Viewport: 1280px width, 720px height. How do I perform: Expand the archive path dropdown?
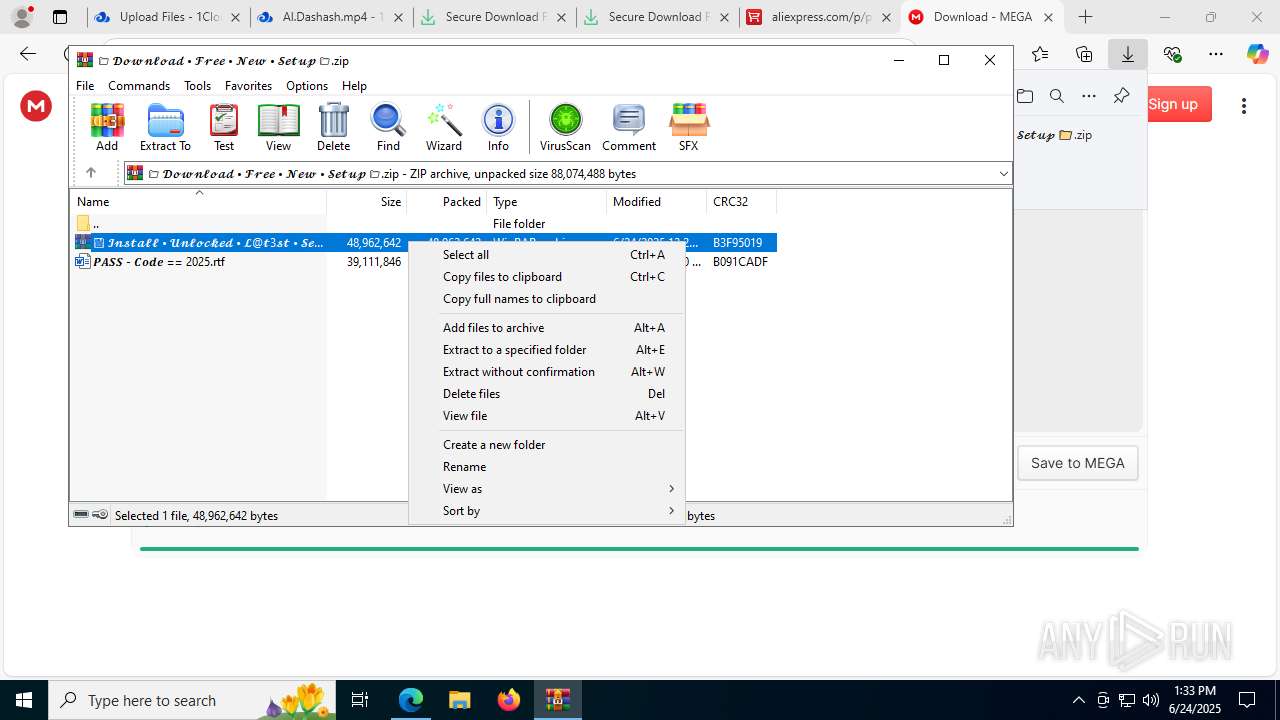[x=1003, y=174]
